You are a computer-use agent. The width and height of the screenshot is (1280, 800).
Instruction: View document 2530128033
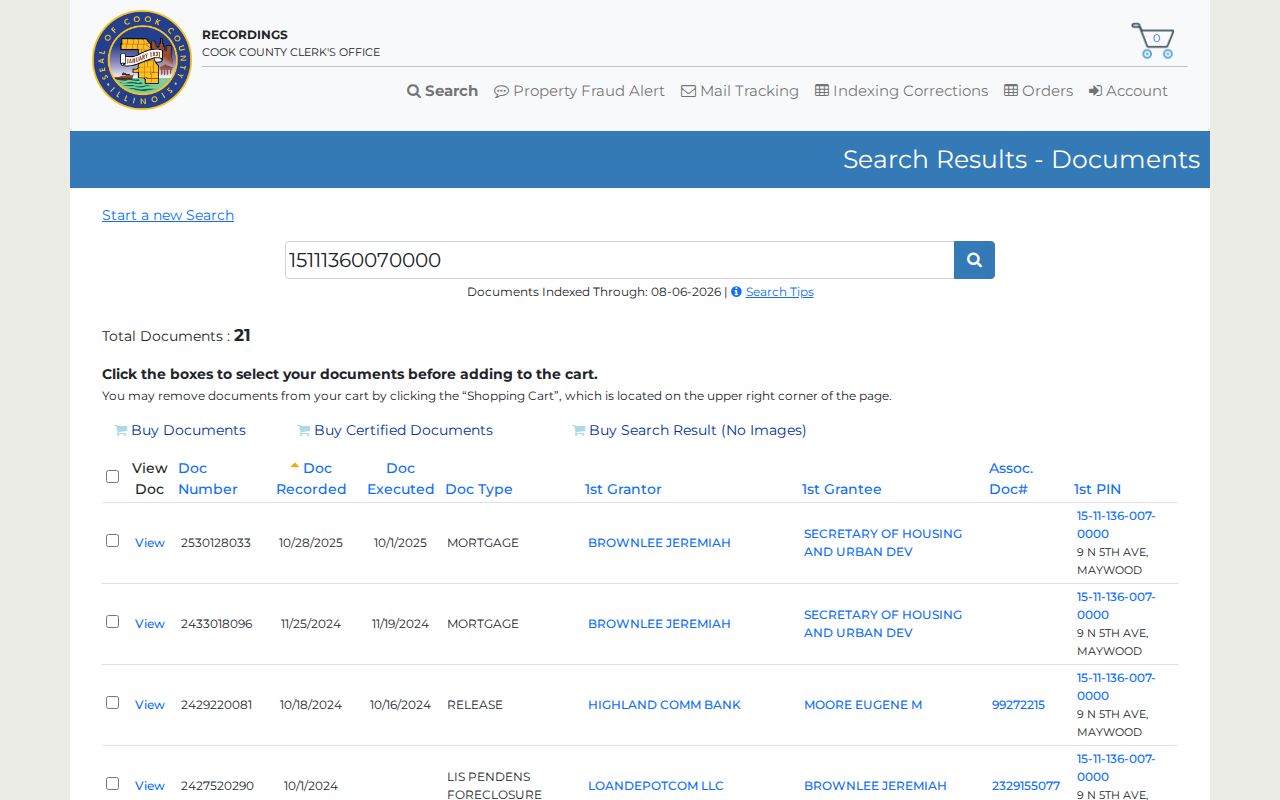pos(150,543)
